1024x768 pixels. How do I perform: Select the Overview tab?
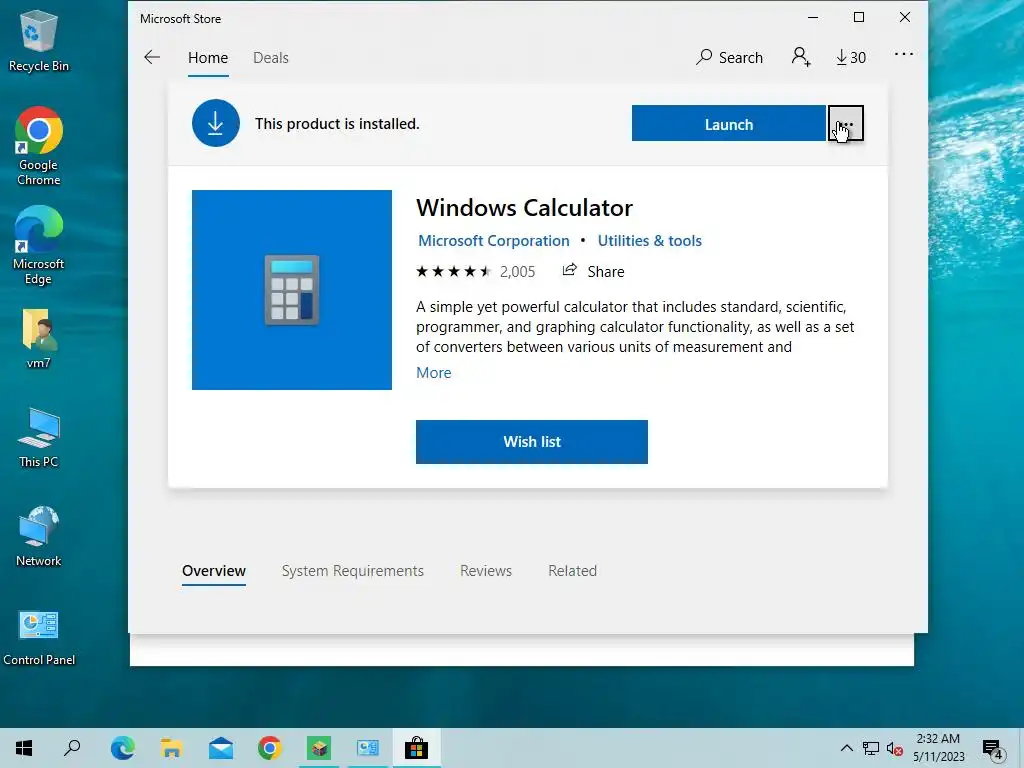214,571
